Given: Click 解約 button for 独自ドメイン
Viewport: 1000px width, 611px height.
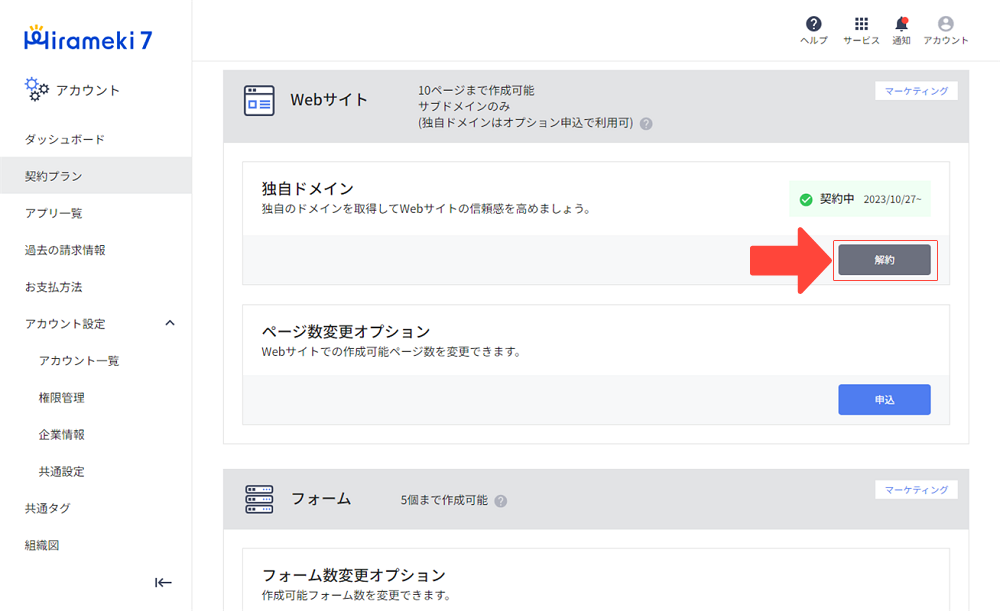Looking at the screenshot, I should tap(884, 260).
